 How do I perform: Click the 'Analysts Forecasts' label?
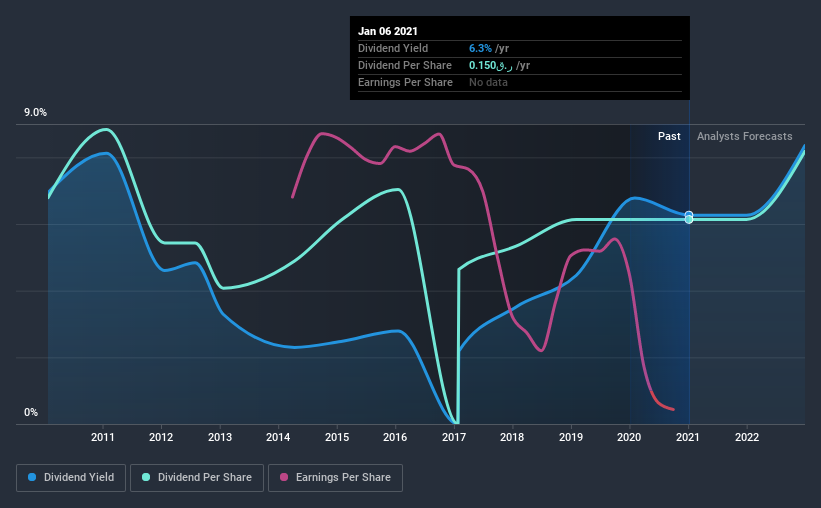pyautogui.click(x=745, y=136)
